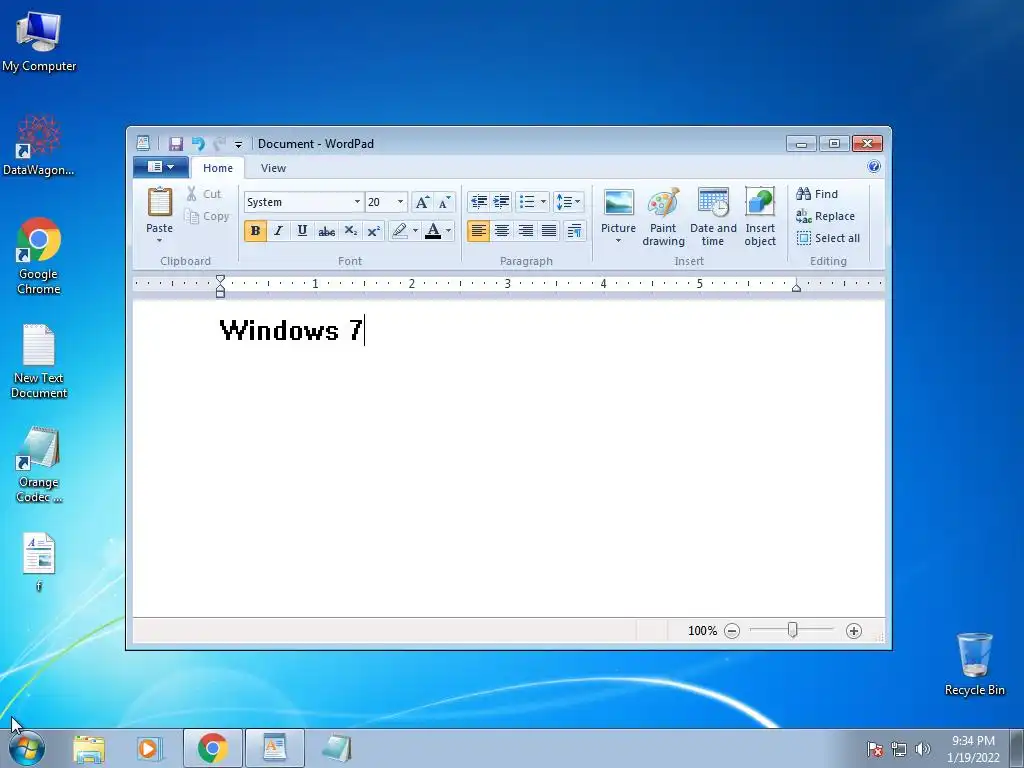Screen dimensions: 1024x768
Task: Click Select all
Action: pos(828,238)
